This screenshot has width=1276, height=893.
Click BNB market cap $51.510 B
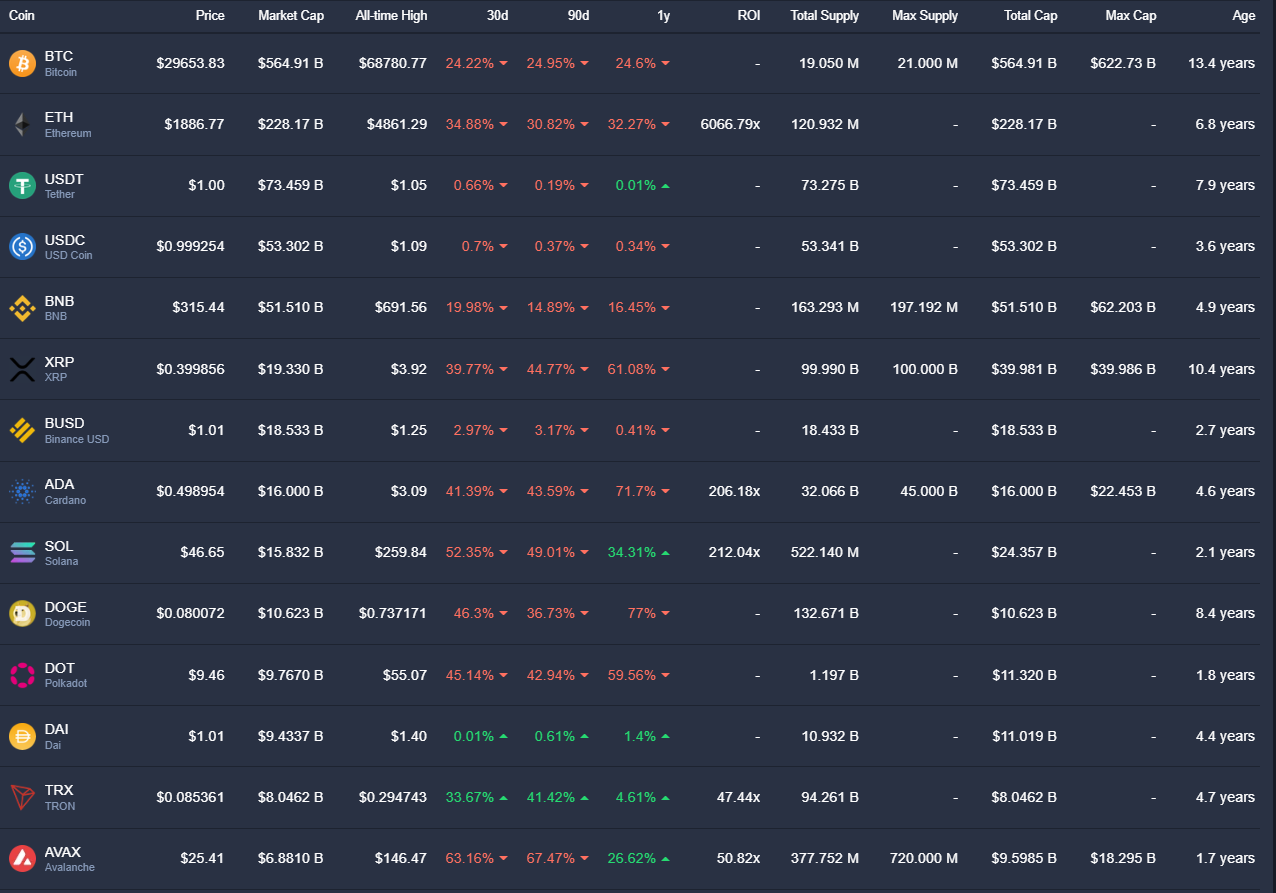pyautogui.click(x=290, y=308)
